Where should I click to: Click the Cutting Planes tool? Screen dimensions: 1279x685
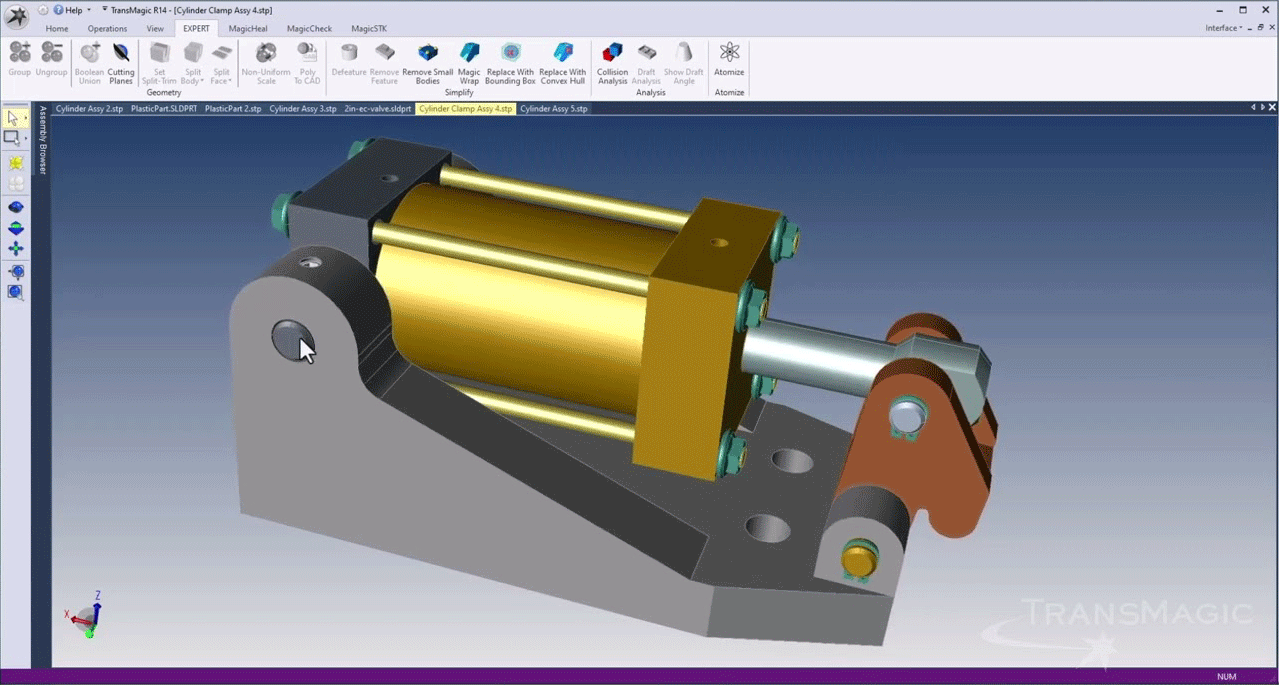(x=121, y=62)
